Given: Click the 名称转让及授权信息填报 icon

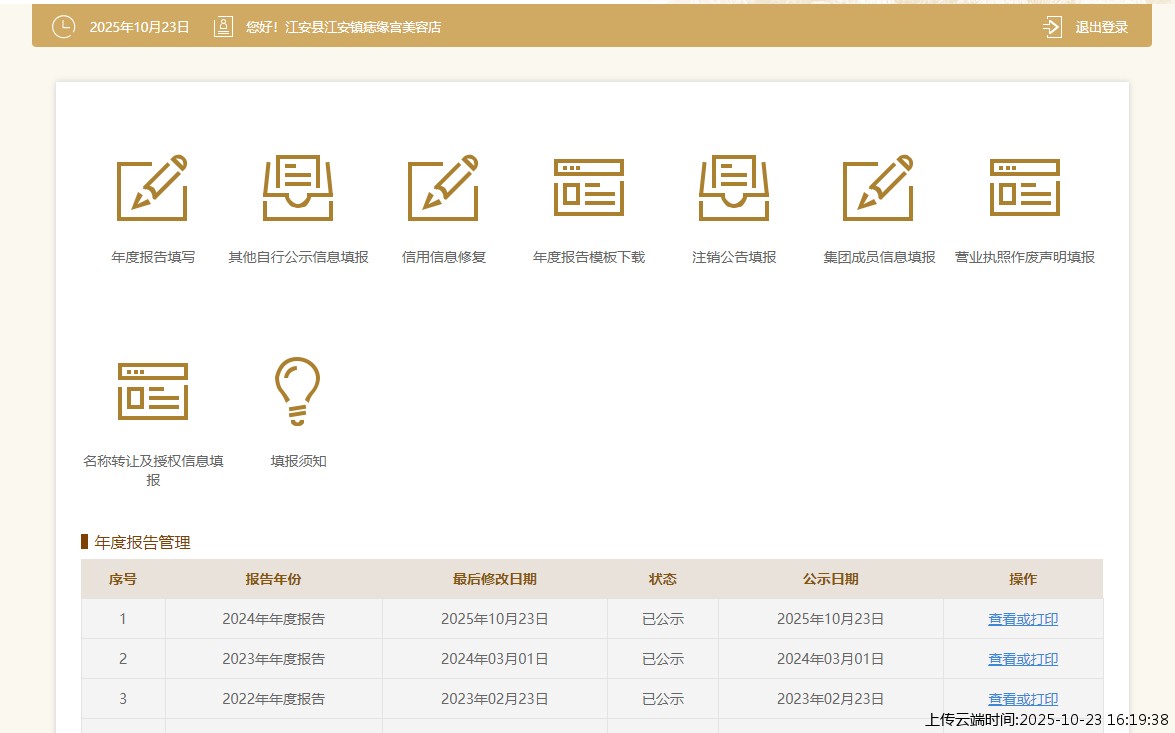Looking at the screenshot, I should [x=152, y=391].
